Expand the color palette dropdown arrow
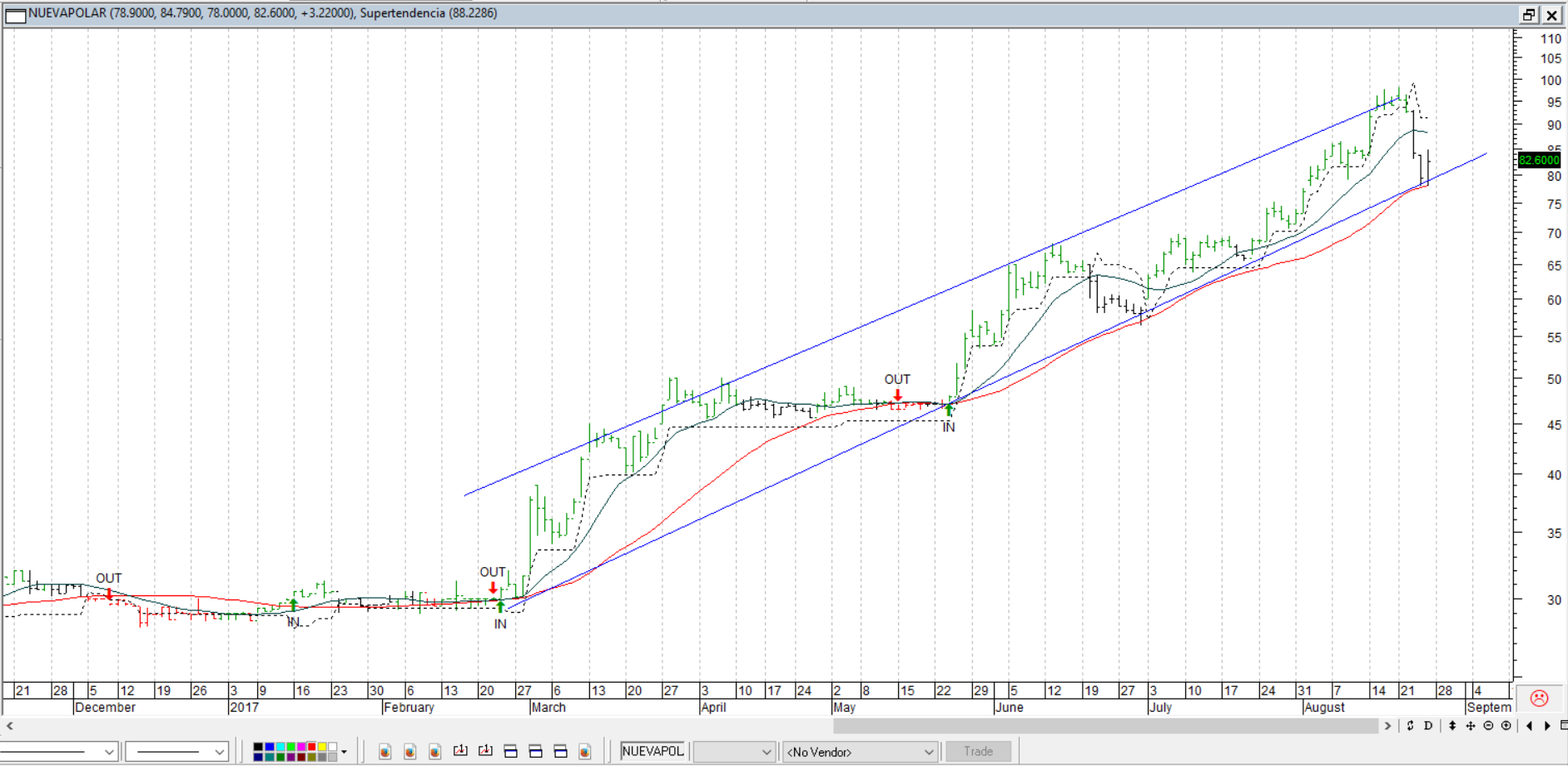Viewport: 1568px width, 766px height. (344, 752)
